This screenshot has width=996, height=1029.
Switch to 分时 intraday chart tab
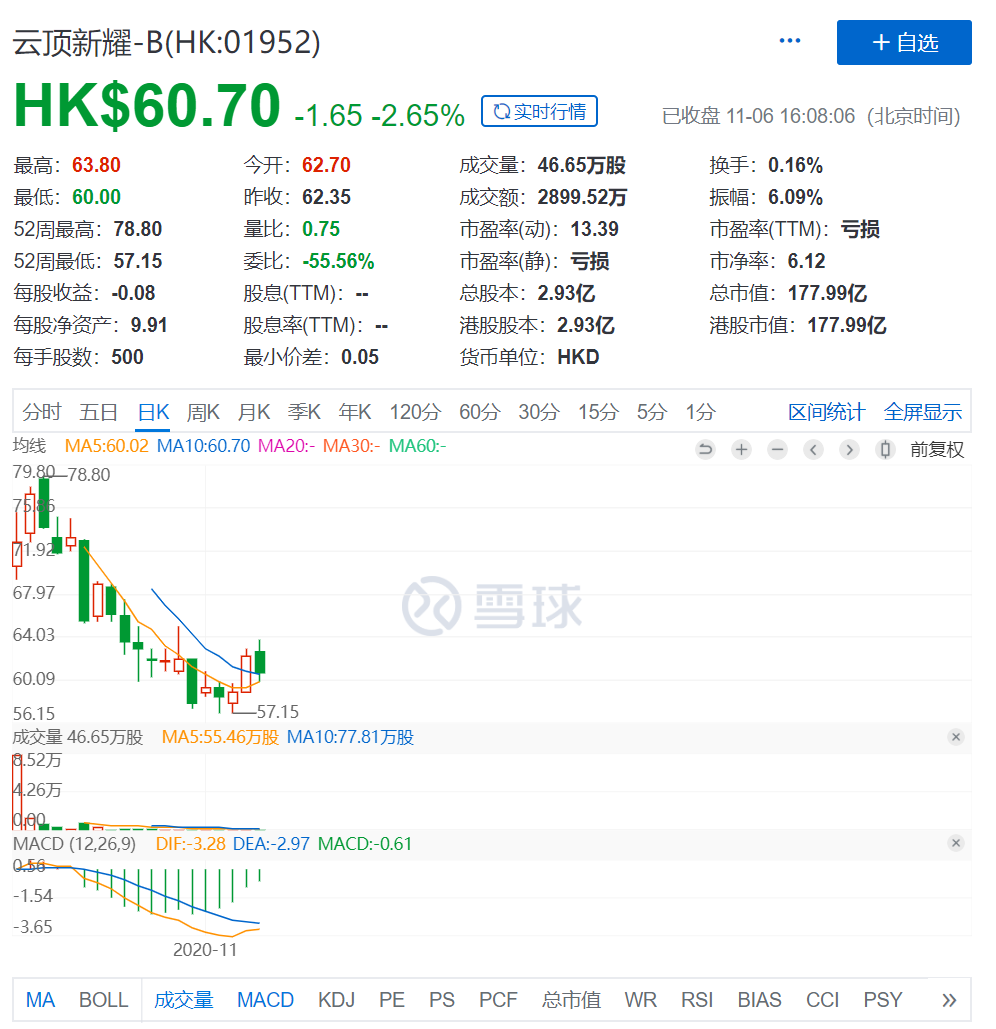coord(41,412)
